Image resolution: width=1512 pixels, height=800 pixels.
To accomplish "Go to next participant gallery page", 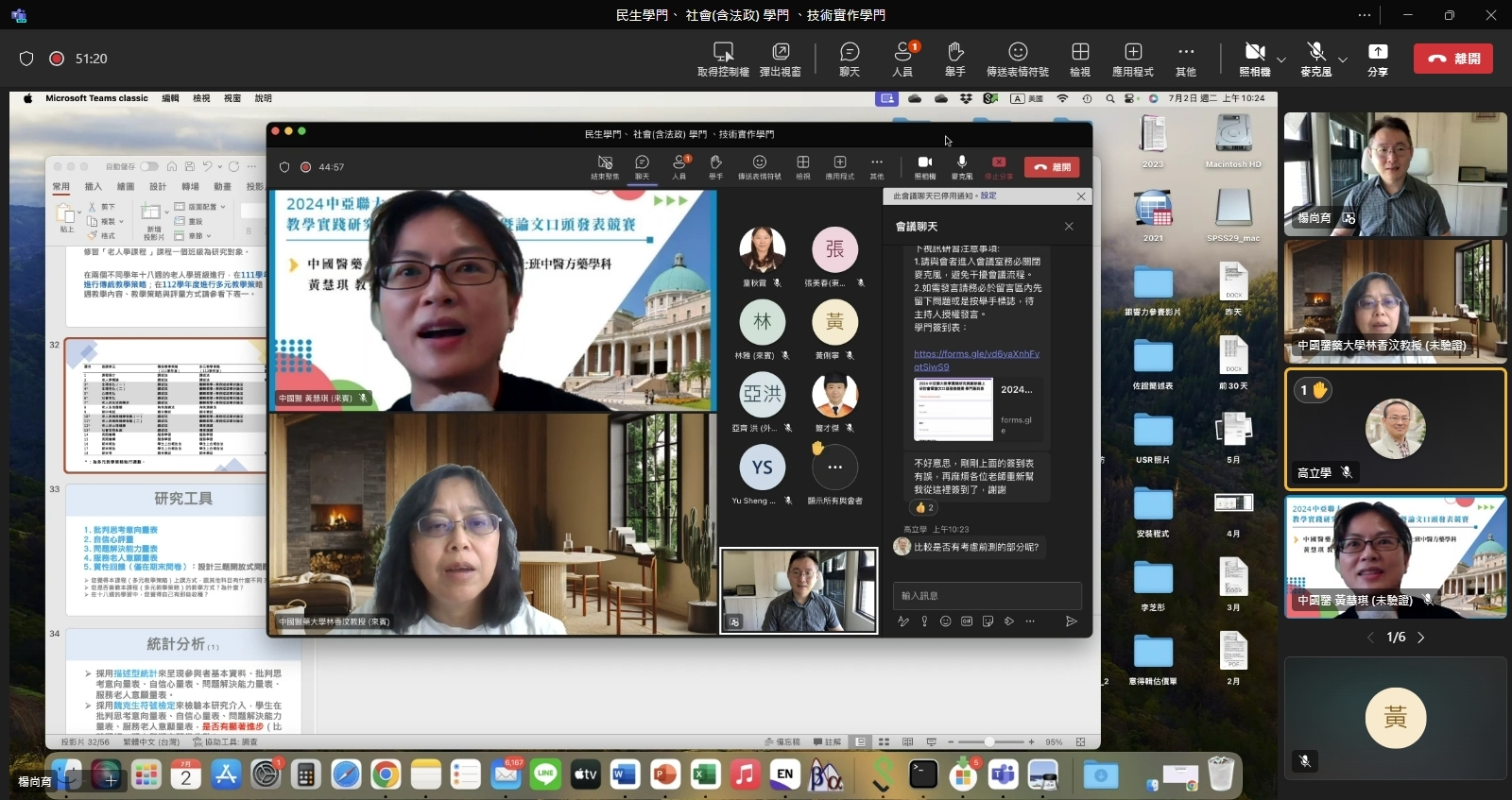I will pos(1420,638).
